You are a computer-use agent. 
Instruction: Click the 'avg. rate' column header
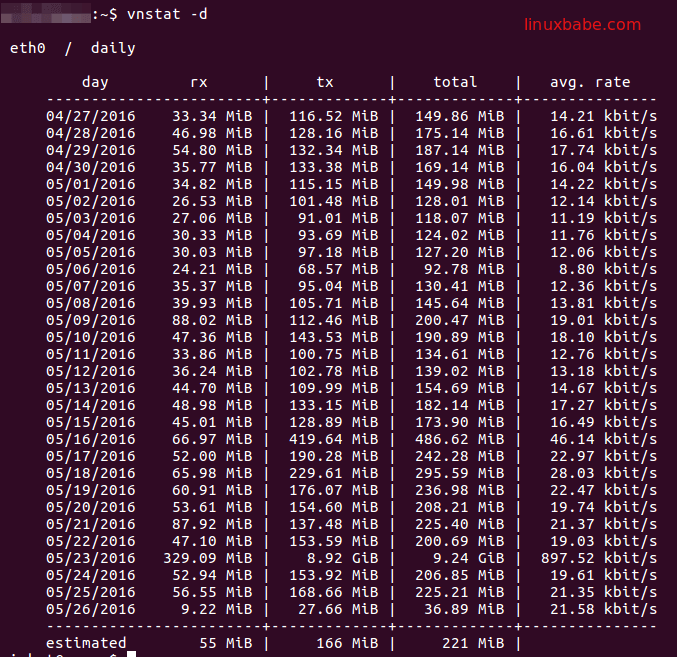(x=590, y=82)
